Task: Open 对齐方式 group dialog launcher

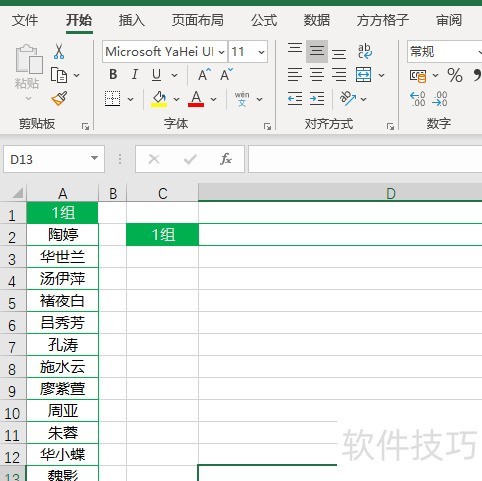Action: [x=390, y=126]
